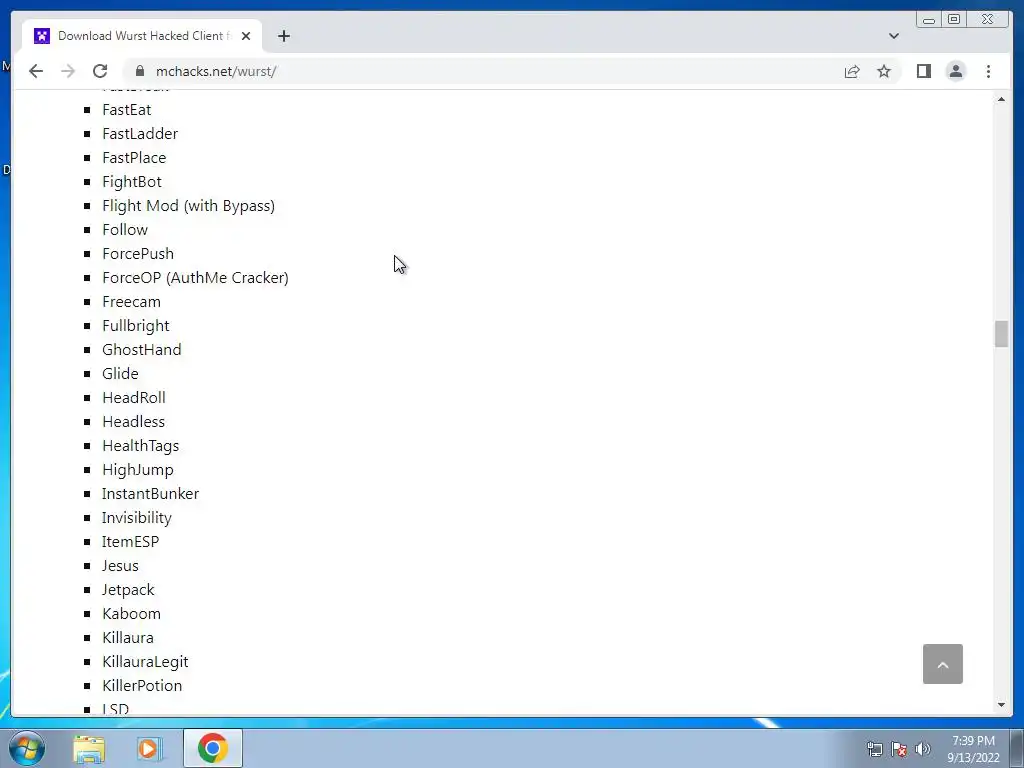Viewport: 1024px width, 768px height.
Task: Click the Glide list item
Action: point(120,374)
